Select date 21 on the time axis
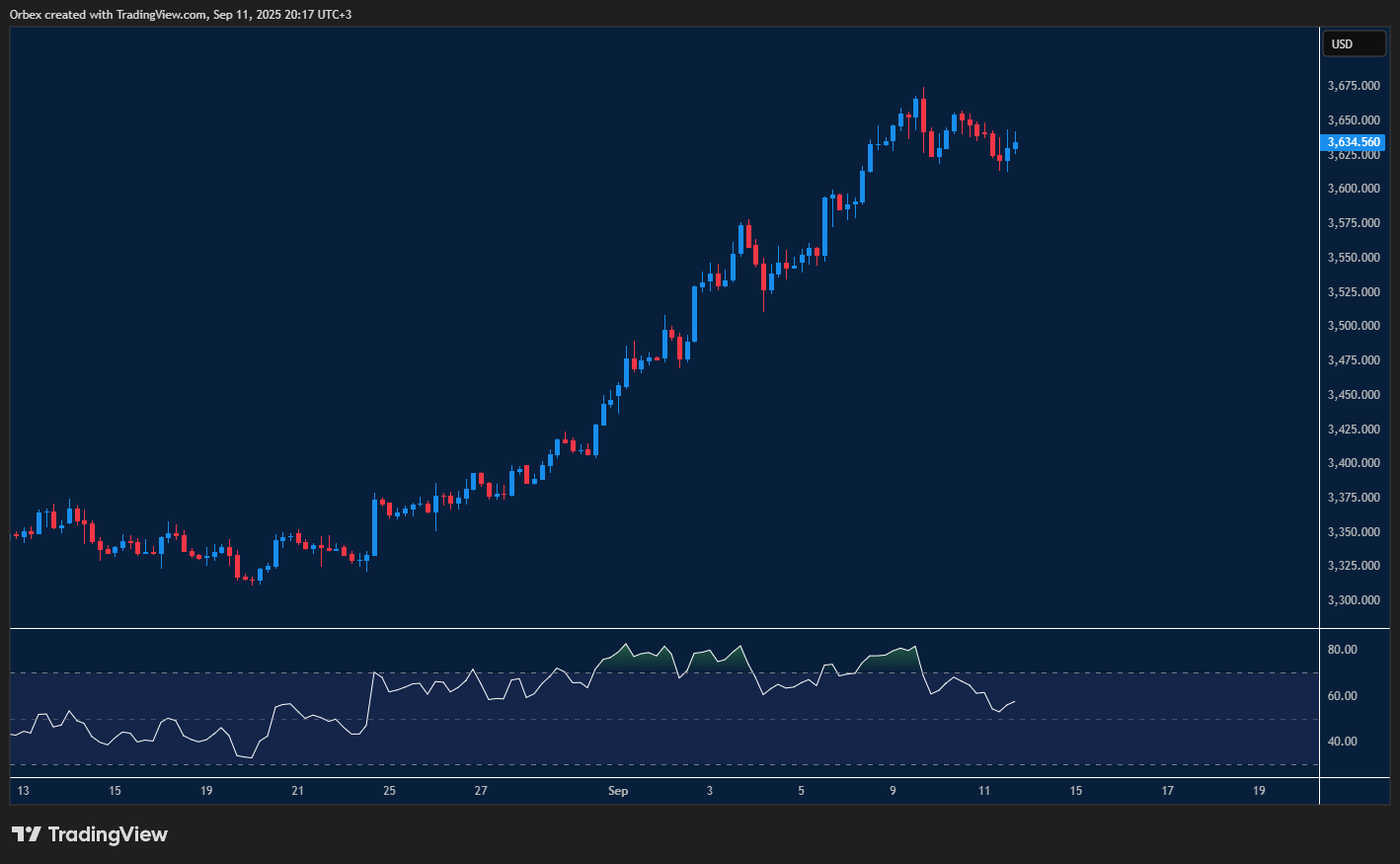Image resolution: width=1400 pixels, height=864 pixels. click(298, 791)
